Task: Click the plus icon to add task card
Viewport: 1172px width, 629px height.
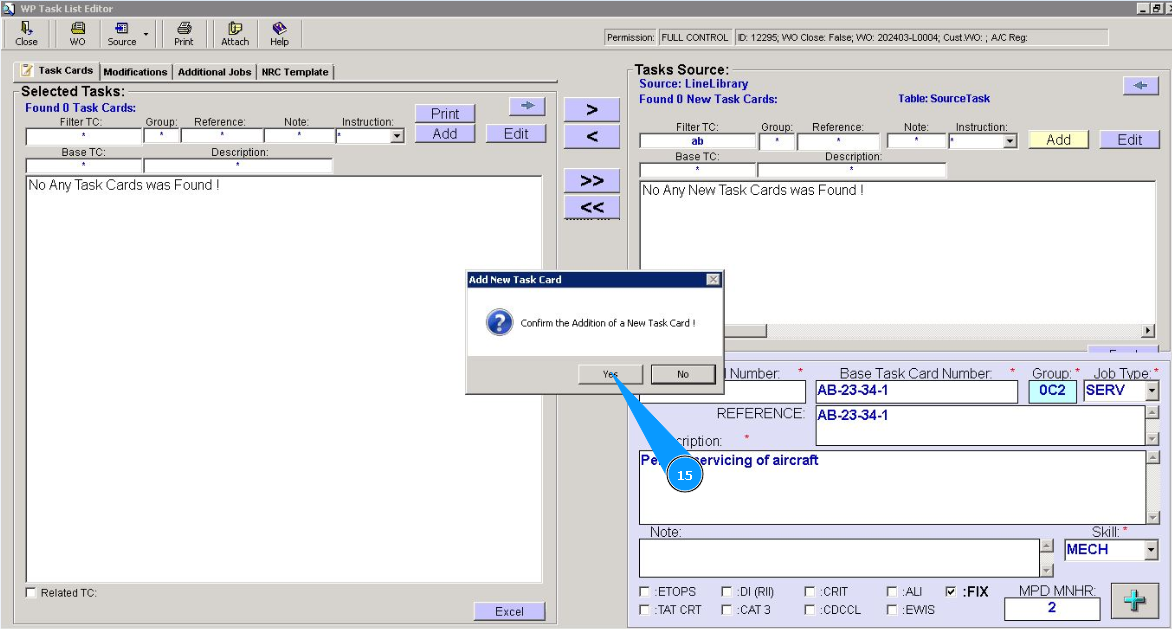Action: (x=1134, y=601)
